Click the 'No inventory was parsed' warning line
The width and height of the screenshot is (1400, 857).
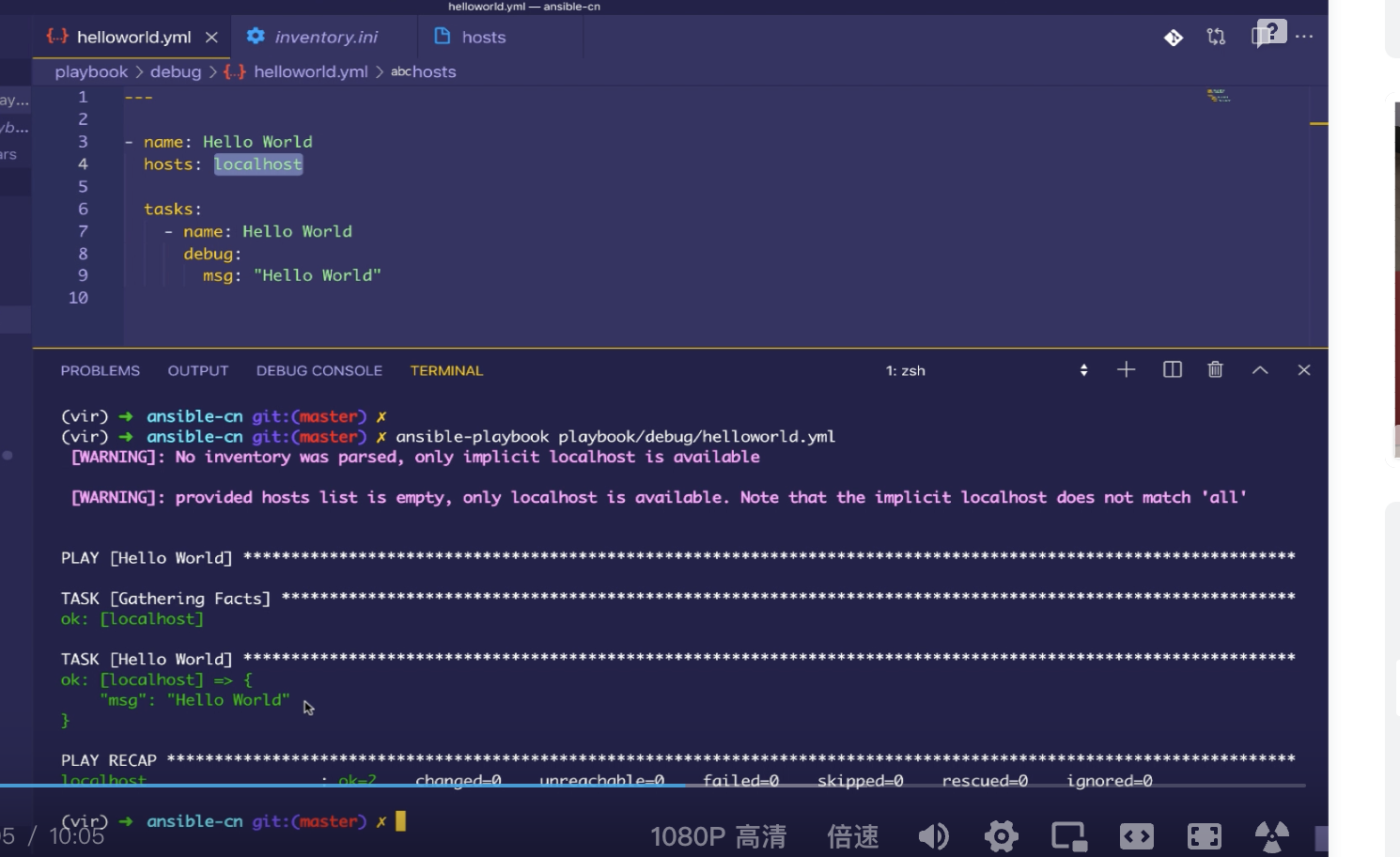tap(415, 458)
